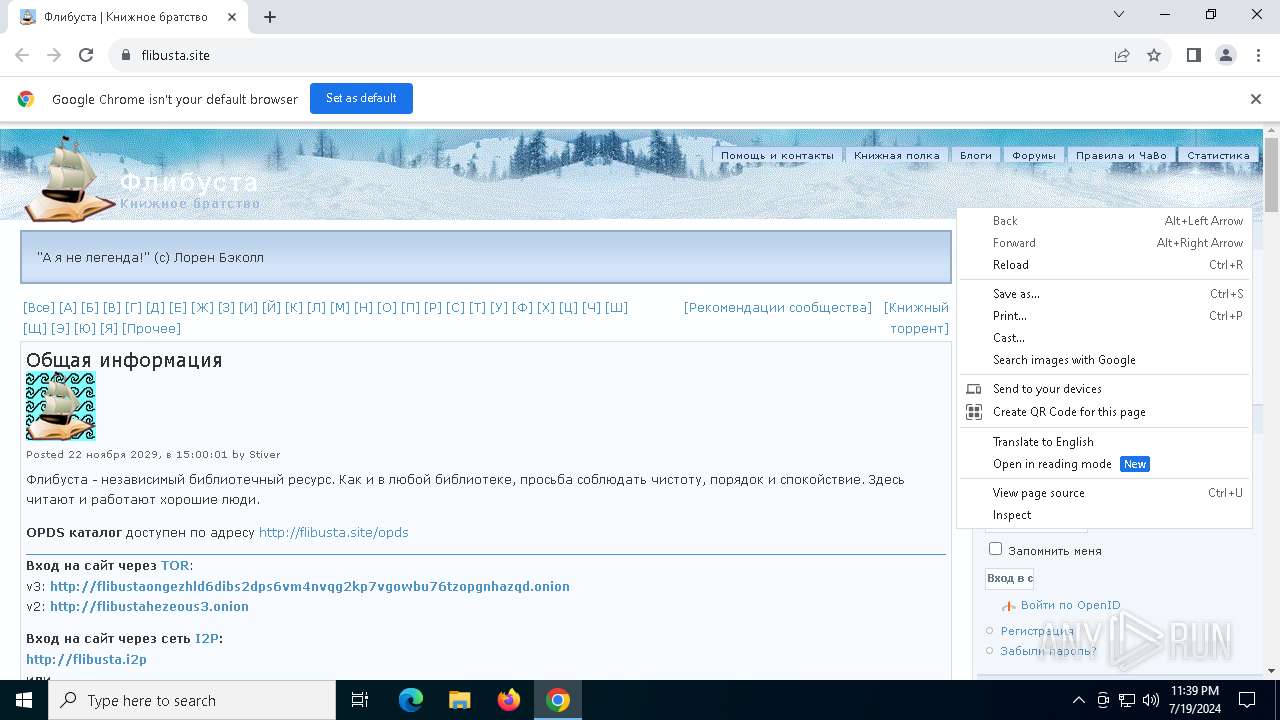
Task: Click the browser Back arrow icon
Action: click(x=22, y=55)
